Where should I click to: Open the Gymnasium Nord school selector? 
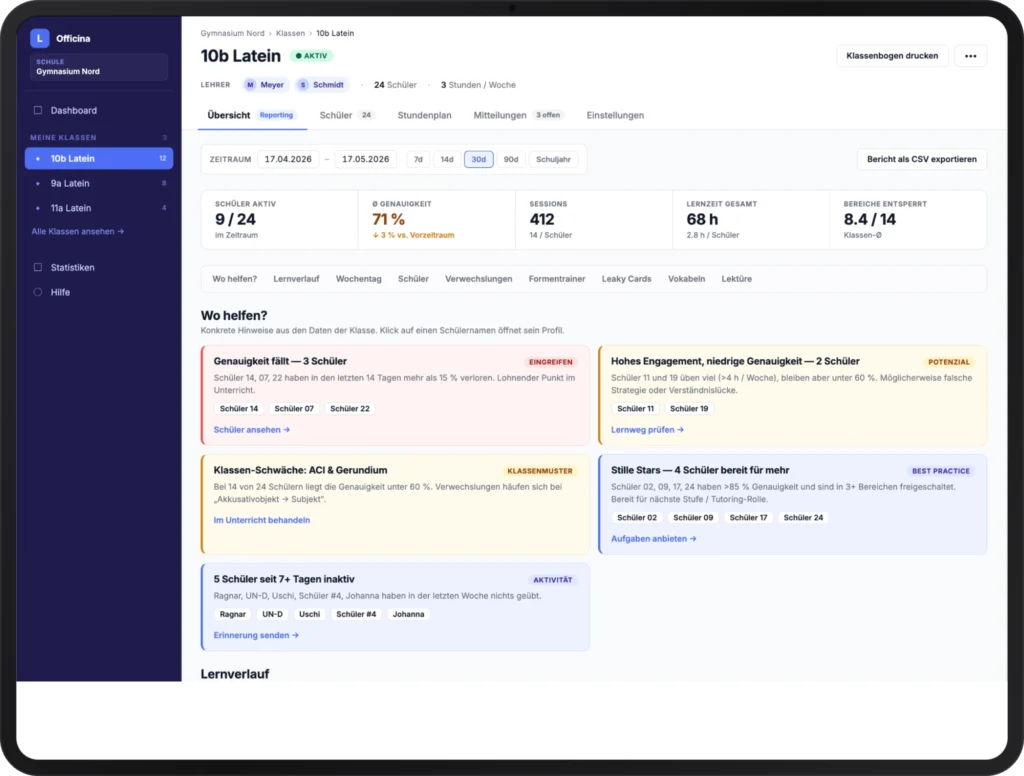click(99, 67)
